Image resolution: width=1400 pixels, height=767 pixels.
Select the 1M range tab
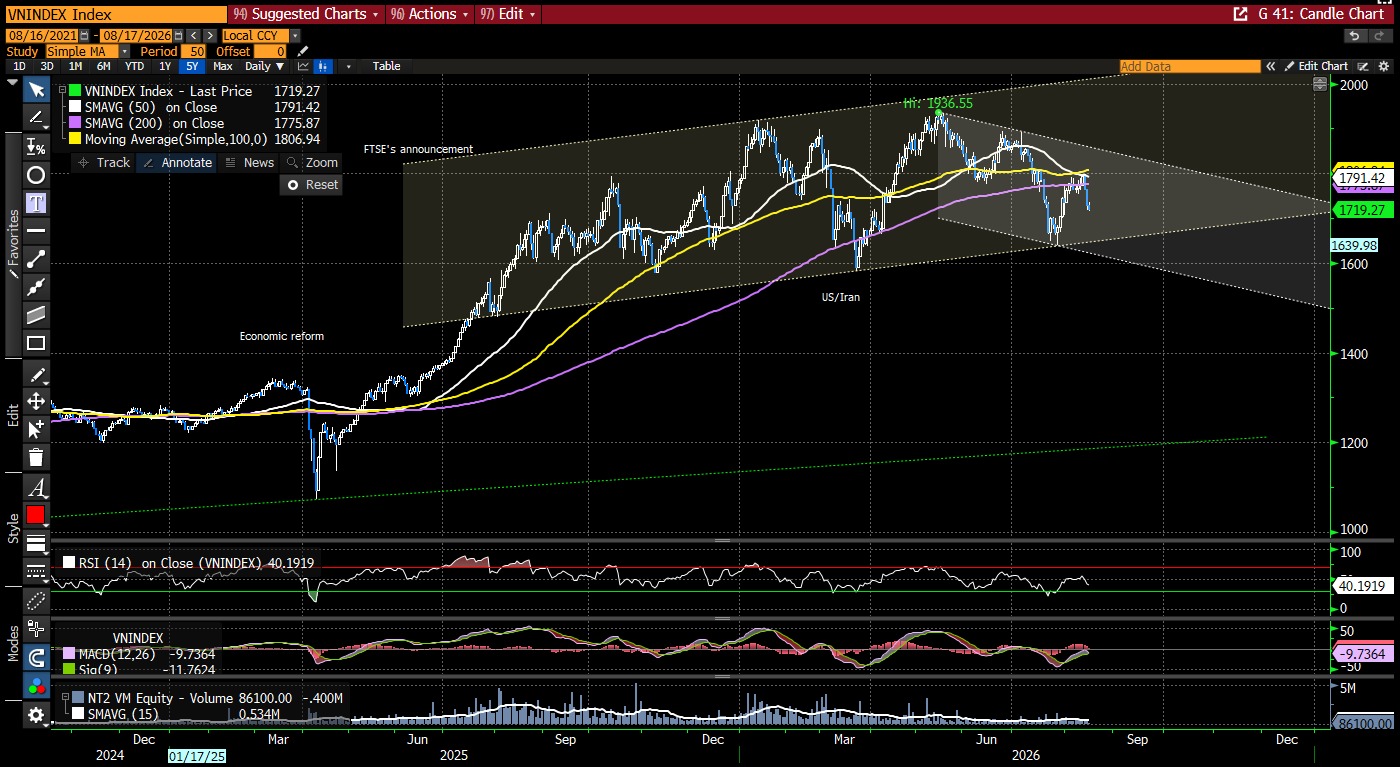pos(75,66)
